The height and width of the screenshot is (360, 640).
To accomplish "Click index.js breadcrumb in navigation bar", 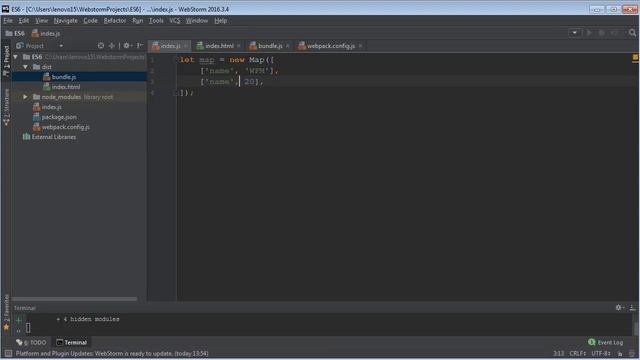I will pos(46,33).
